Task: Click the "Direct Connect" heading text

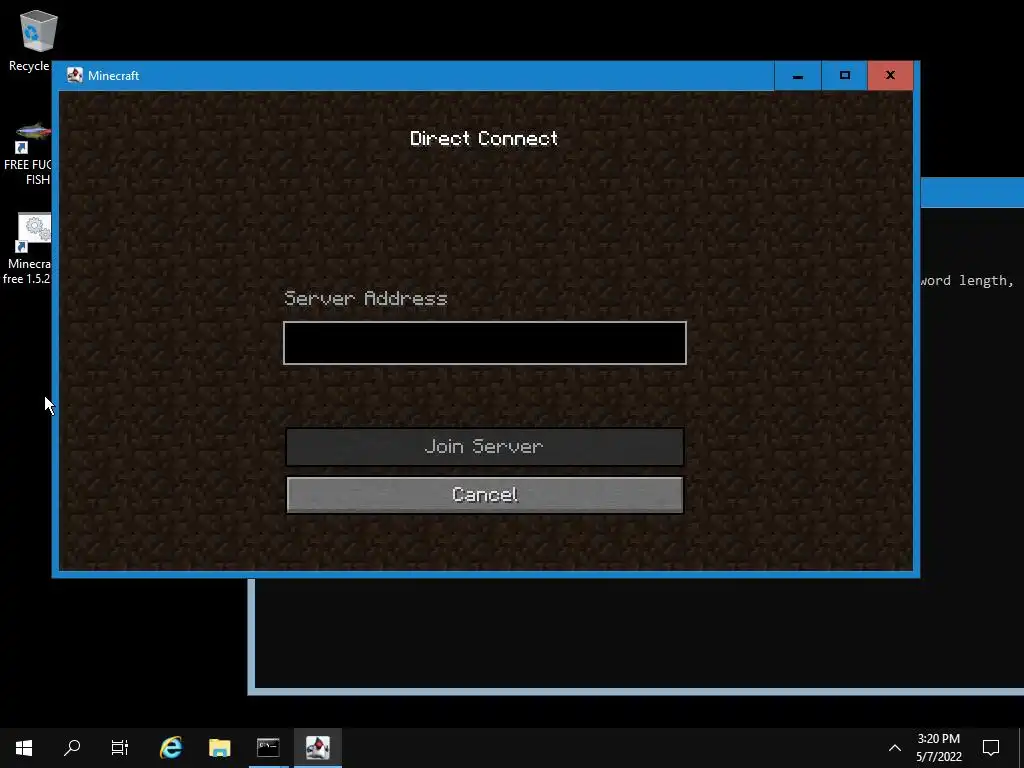Action: click(484, 138)
